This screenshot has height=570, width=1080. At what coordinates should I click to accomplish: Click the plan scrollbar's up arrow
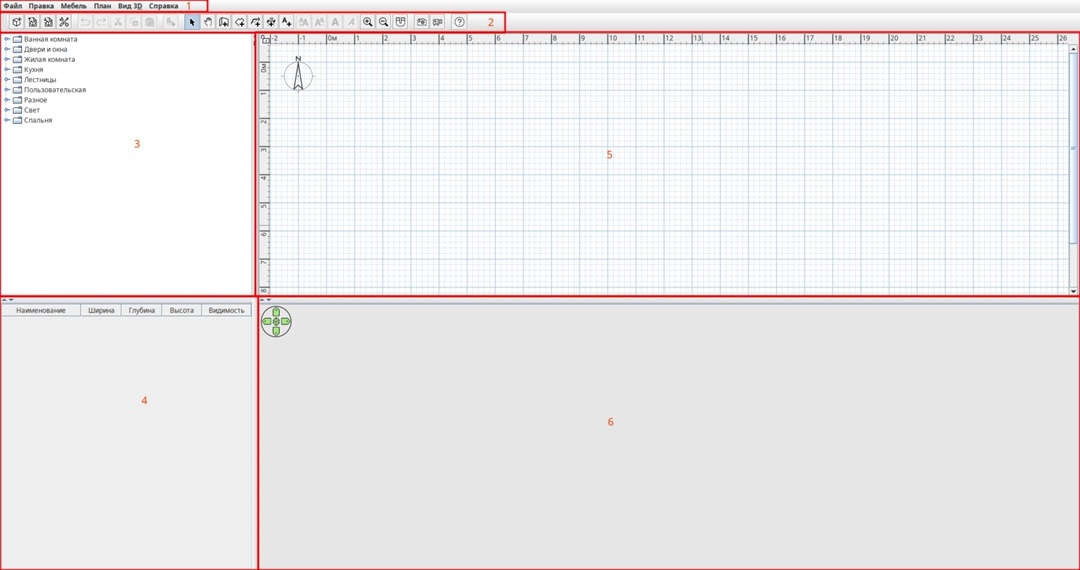click(x=1073, y=50)
